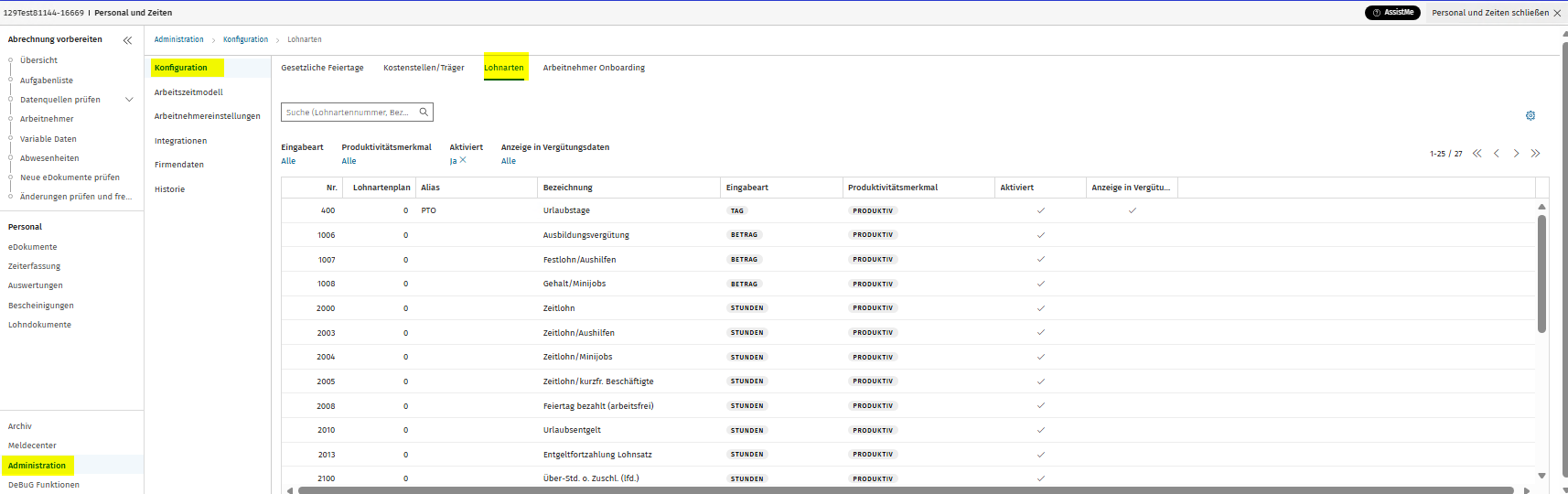This screenshot has height=494, width=1568.
Task: Collapse the left sidebar with double chevron
Action: click(x=127, y=40)
